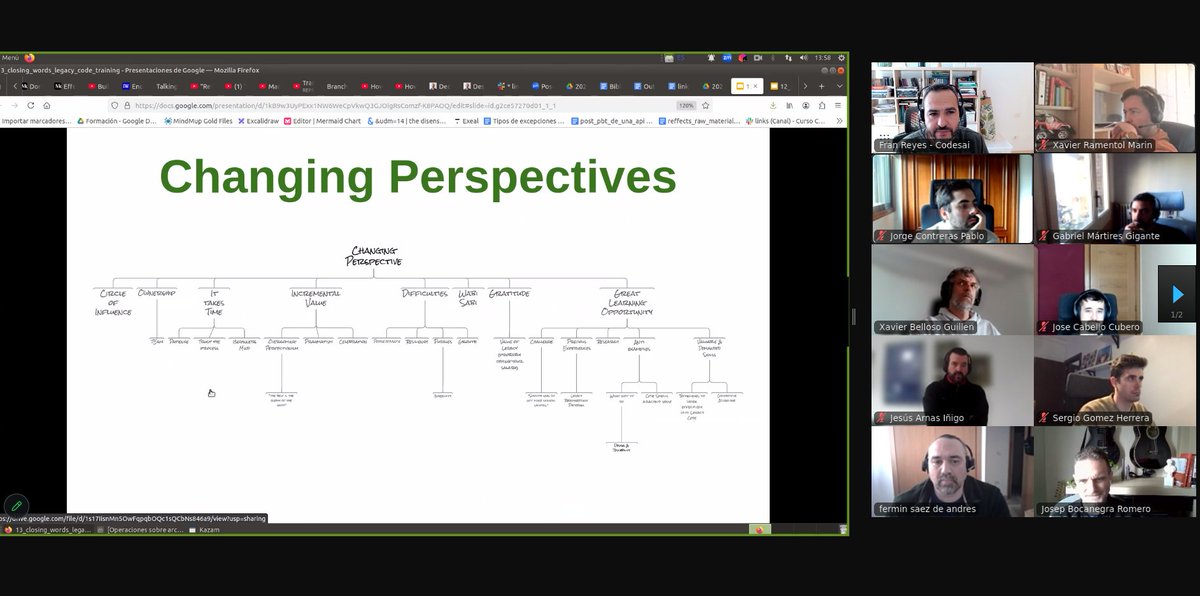The height and width of the screenshot is (596, 1200).
Task: Open the Firefox hamburger menu
Action: tap(838, 105)
